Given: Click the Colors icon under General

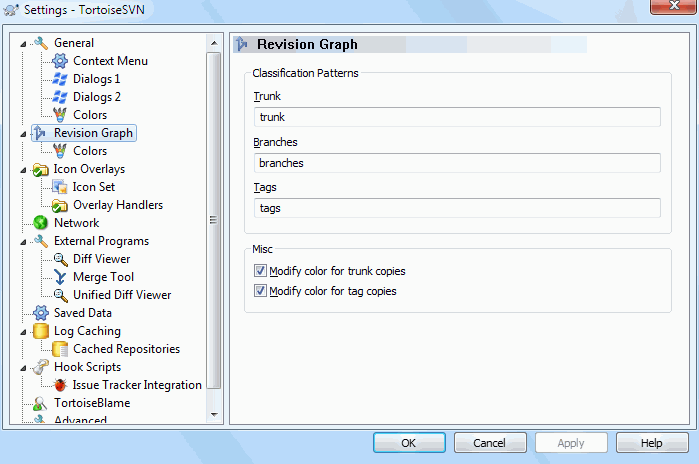Looking at the screenshot, I should (60, 115).
